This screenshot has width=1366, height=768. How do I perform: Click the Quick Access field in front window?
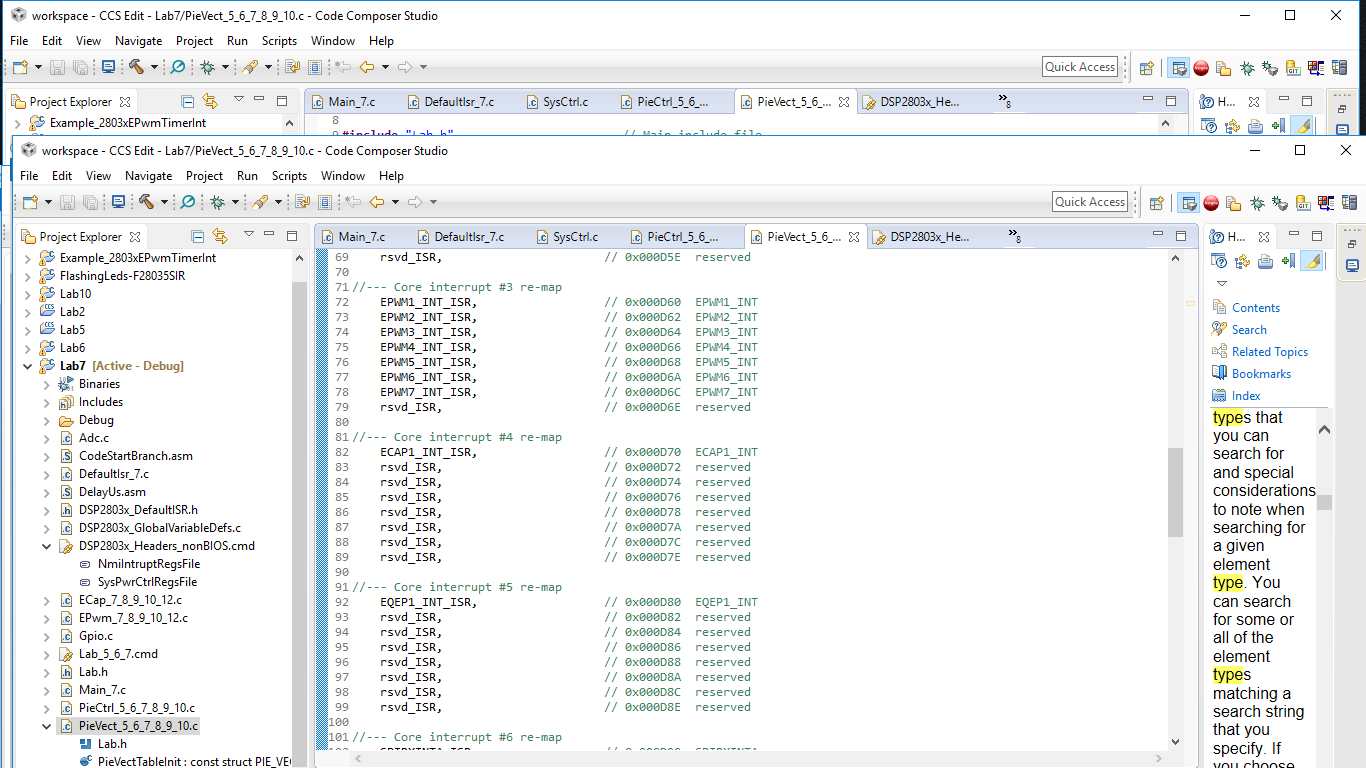click(1089, 202)
